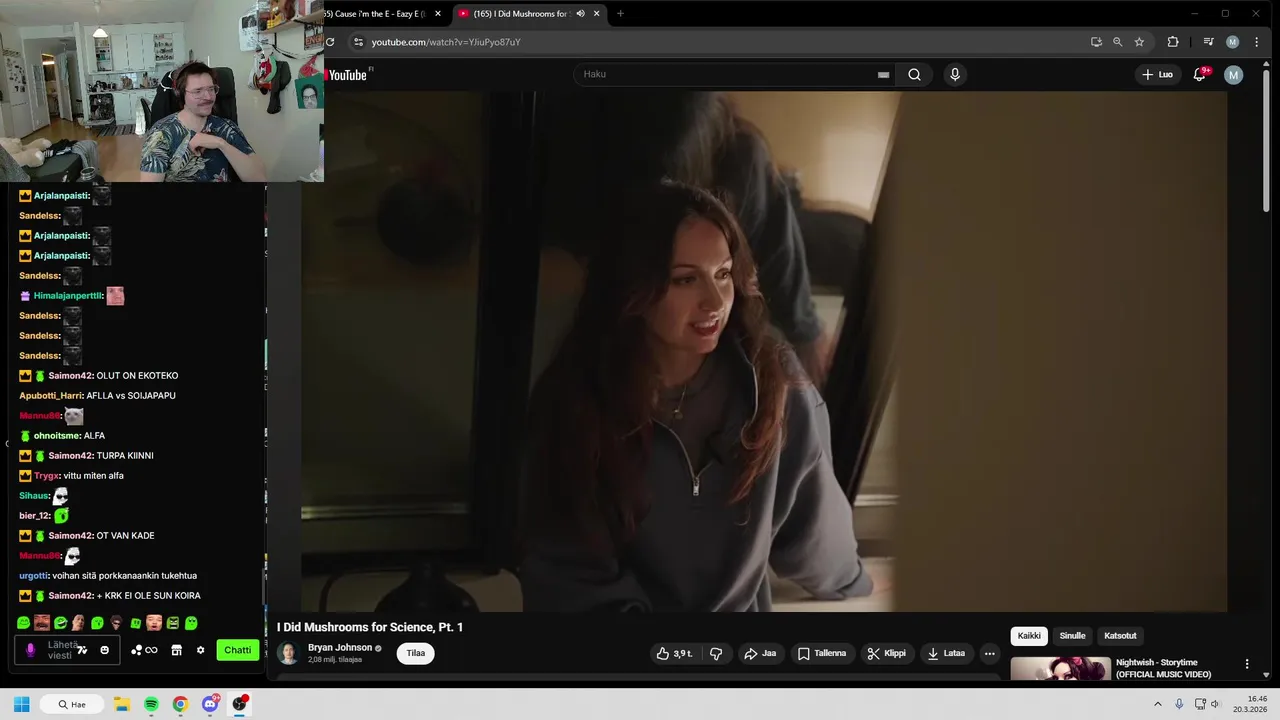Viewport: 1280px width, 720px height.
Task: Click the green Chatti send button
Action: pos(238,650)
